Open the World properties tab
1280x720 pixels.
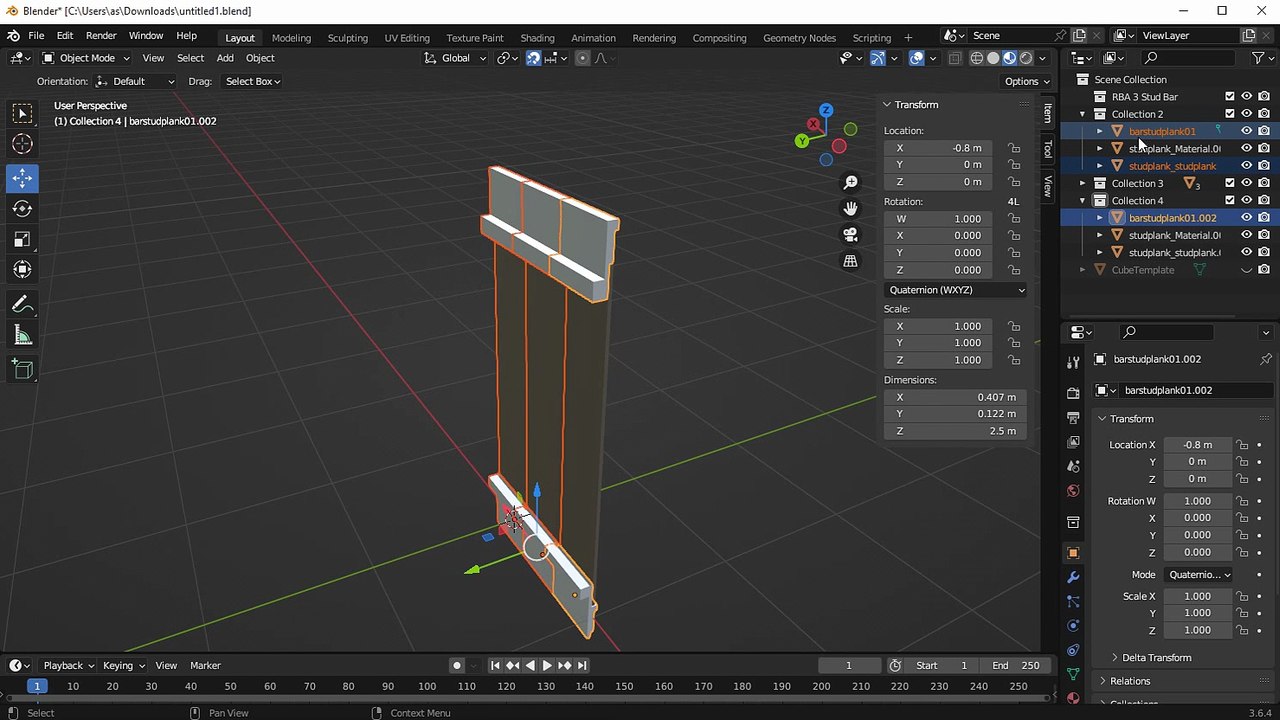[1073, 491]
